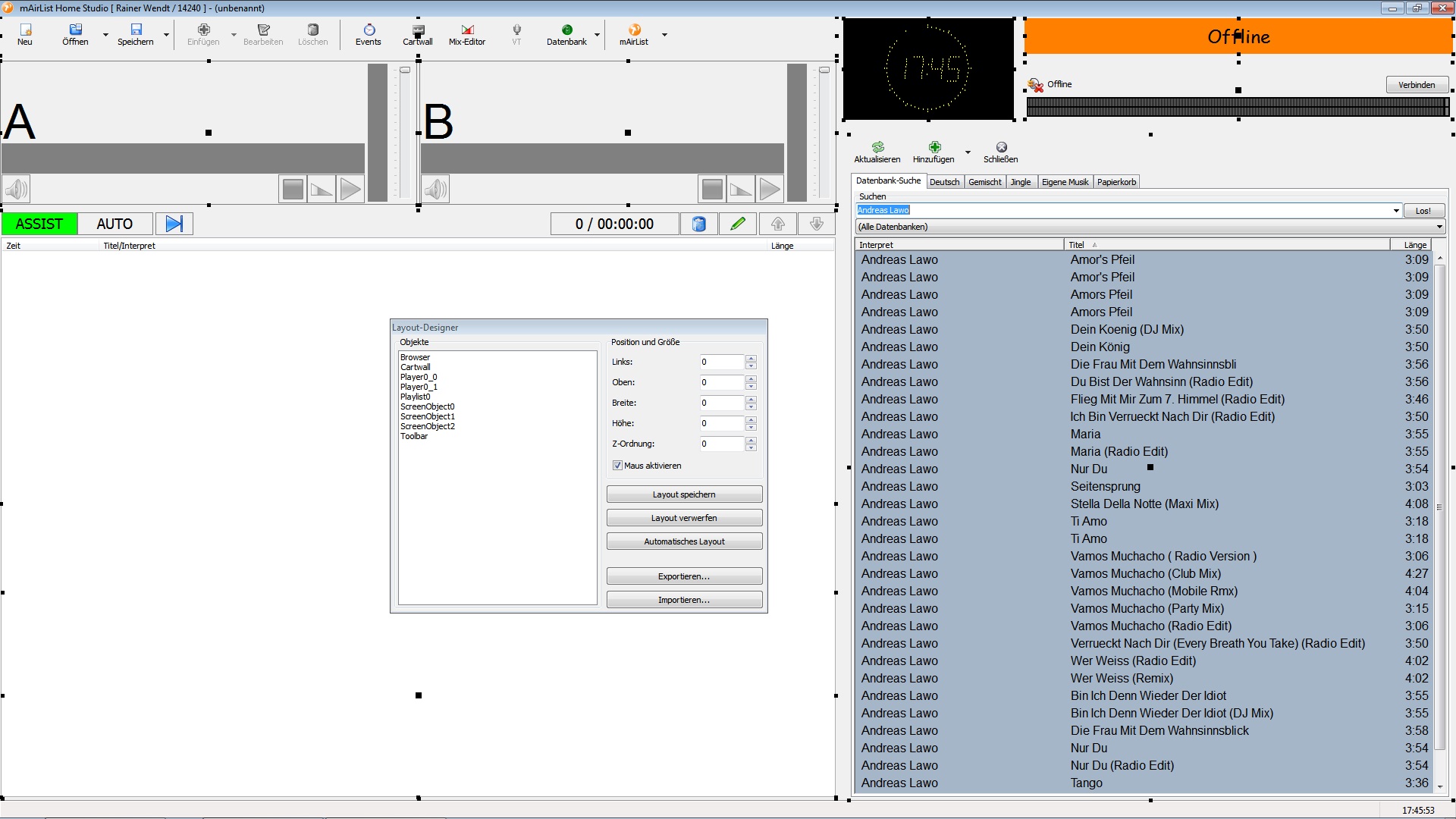Click the Player A progress bar

tap(183, 158)
